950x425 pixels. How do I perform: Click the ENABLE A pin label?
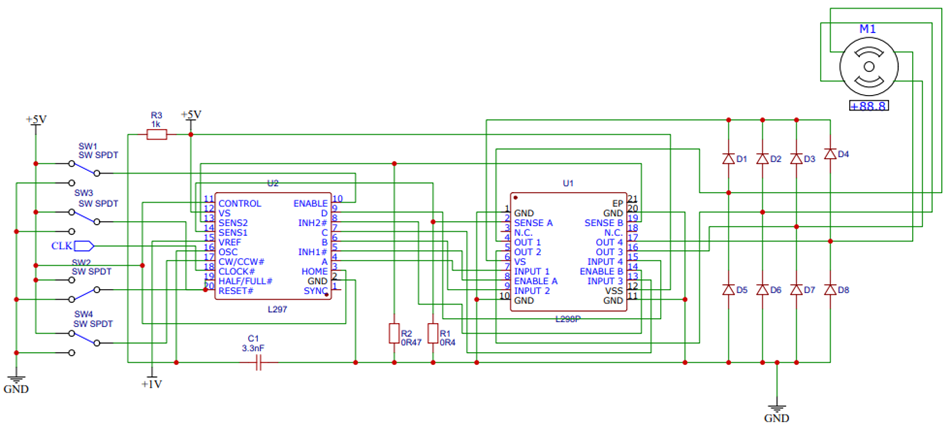[536, 281]
